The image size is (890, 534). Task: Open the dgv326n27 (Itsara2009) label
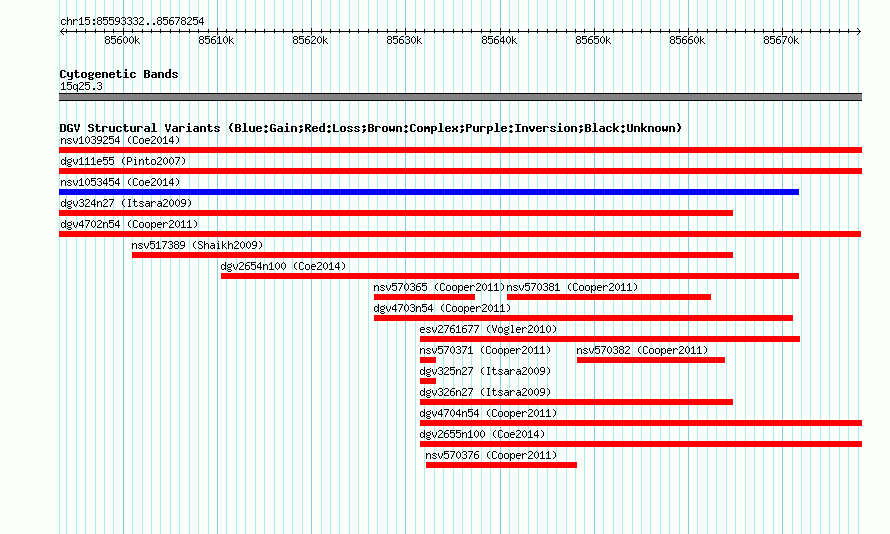point(485,392)
